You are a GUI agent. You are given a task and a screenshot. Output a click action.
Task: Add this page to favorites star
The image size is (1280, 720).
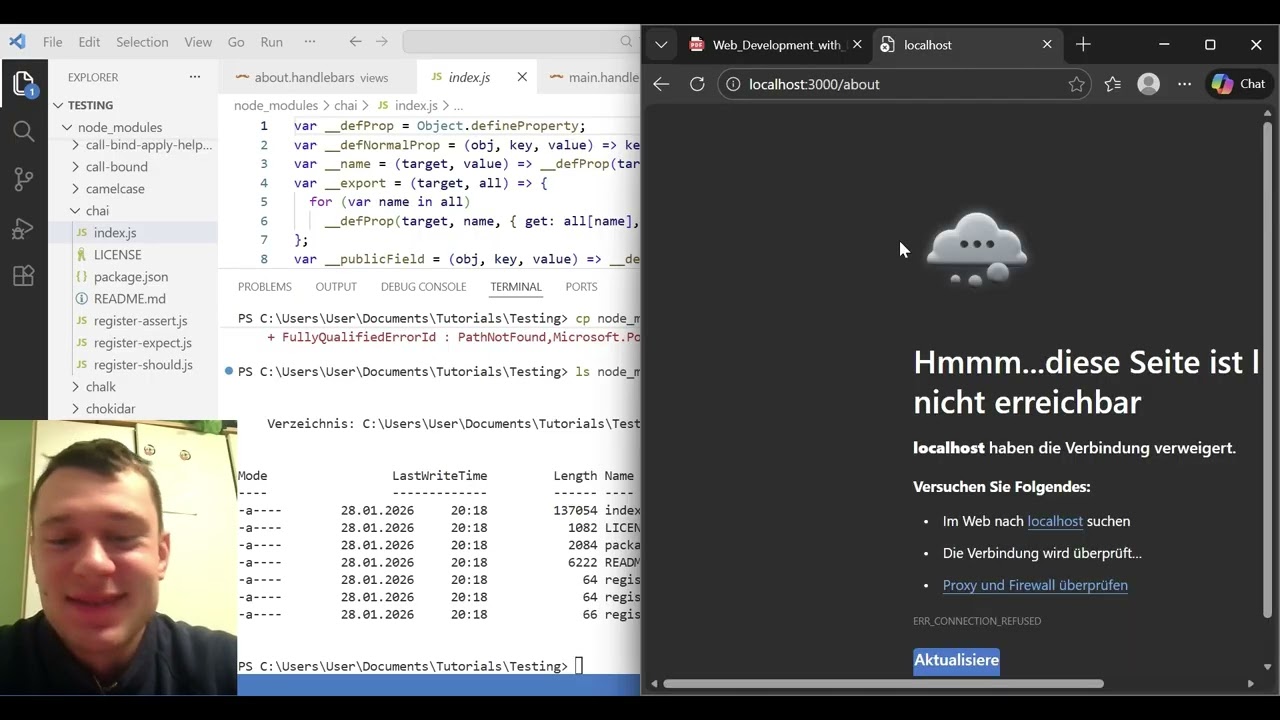point(1076,84)
